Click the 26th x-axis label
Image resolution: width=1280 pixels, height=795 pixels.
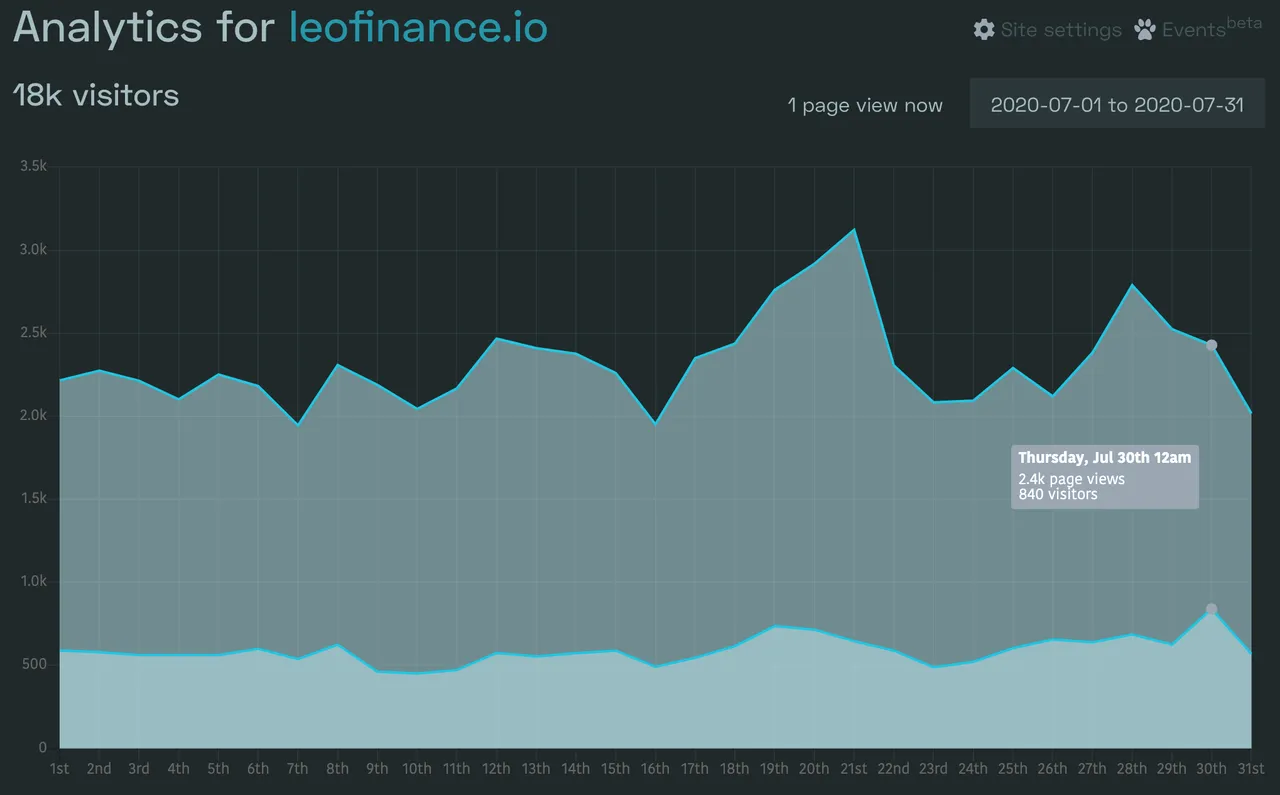[x=1052, y=768]
